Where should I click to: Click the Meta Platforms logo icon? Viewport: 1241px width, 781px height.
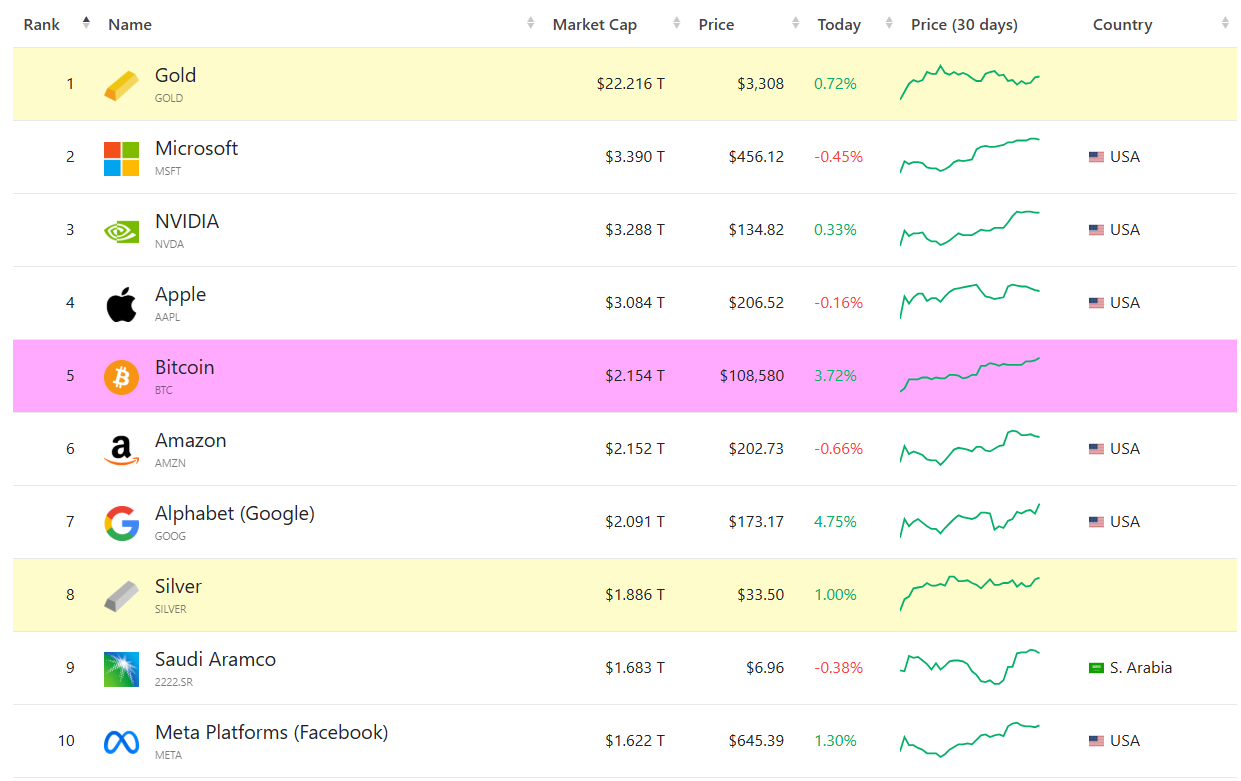click(121, 742)
